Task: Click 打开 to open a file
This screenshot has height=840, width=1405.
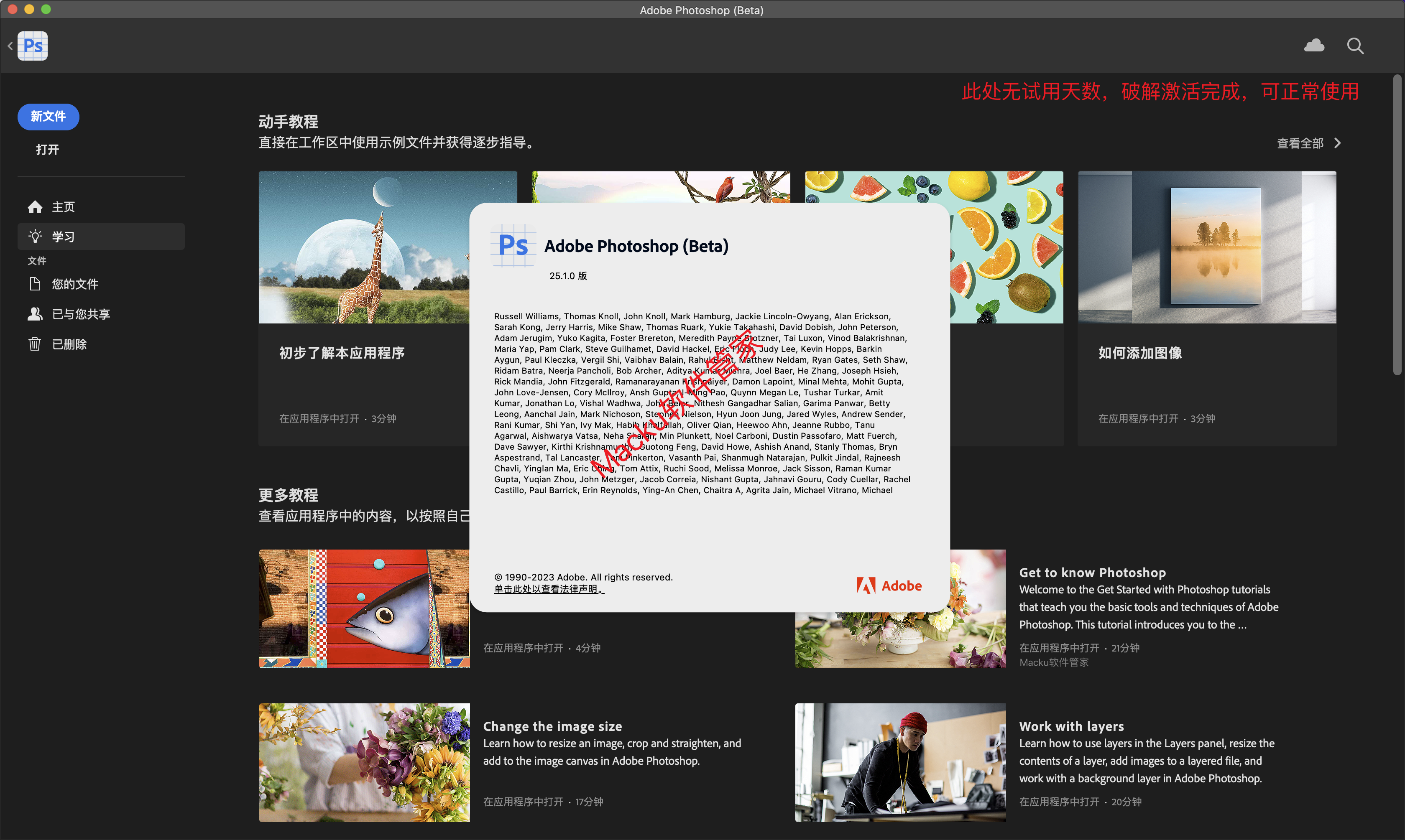Action: click(48, 150)
